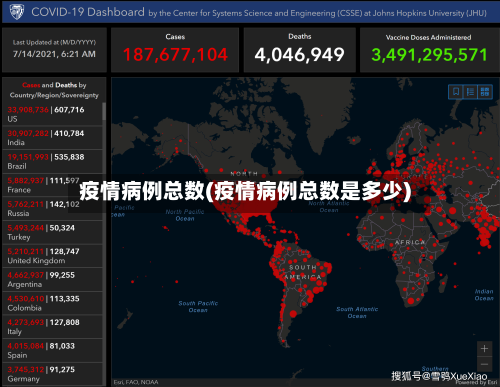Click the North Pacific Ocean map label

click(185, 215)
